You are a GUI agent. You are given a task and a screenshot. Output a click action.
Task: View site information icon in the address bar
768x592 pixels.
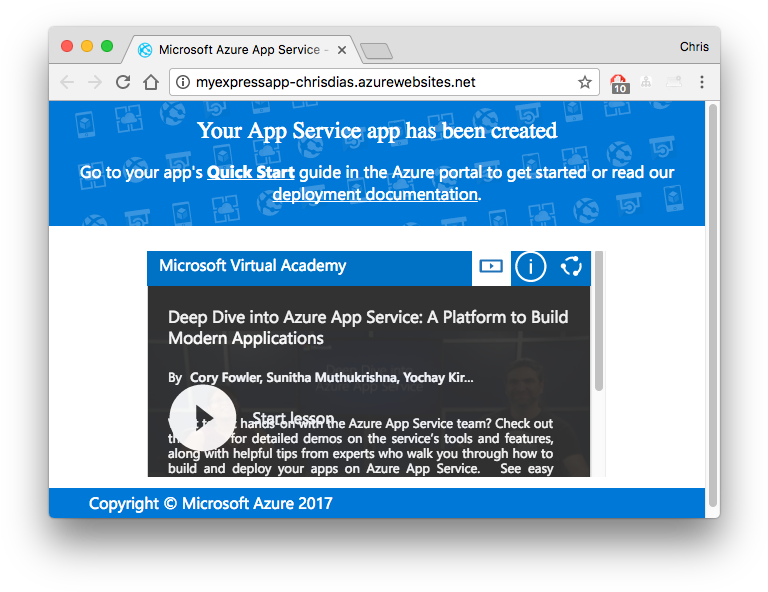pos(183,82)
